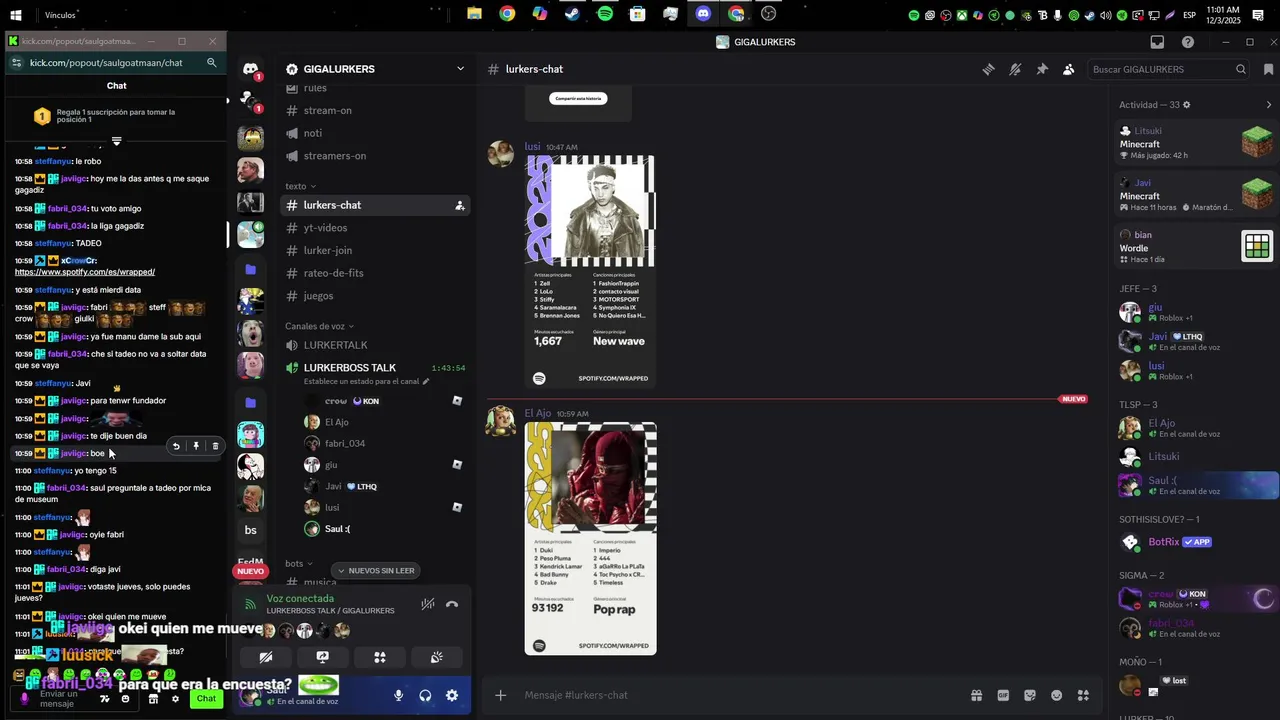The height and width of the screenshot is (720, 1280).
Task: Open bian Wordle activity card
Action: pyautogui.click(x=1196, y=246)
